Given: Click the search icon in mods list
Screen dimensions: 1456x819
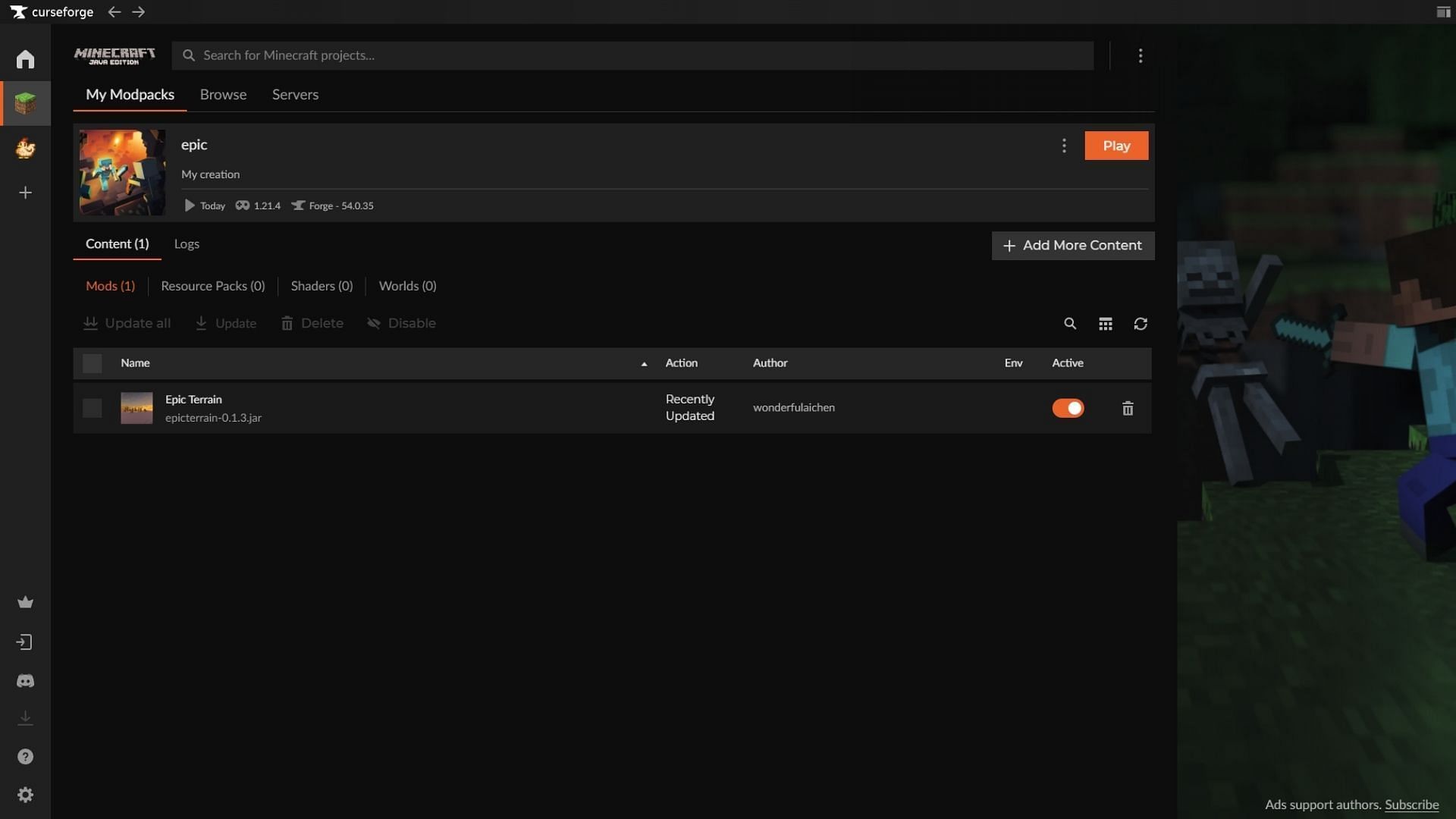Looking at the screenshot, I should tap(1069, 322).
